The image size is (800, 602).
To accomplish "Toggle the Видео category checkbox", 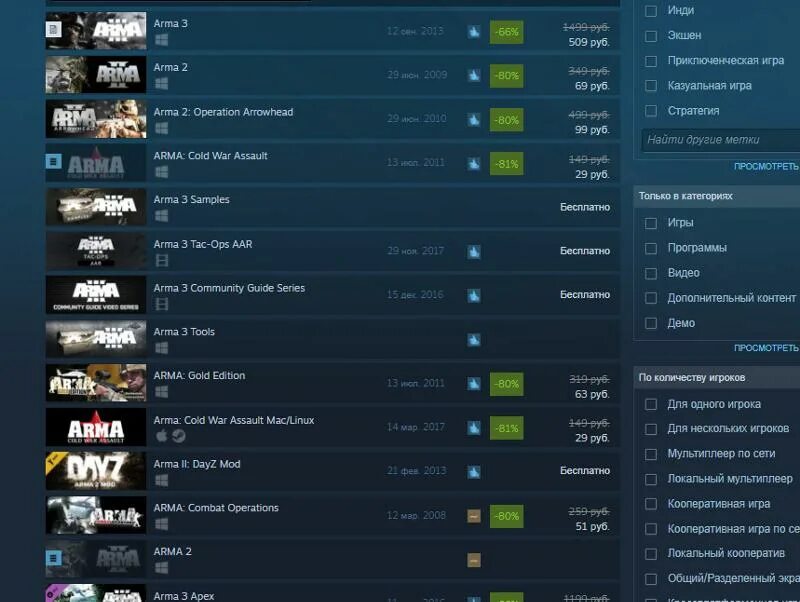I will tap(651, 273).
